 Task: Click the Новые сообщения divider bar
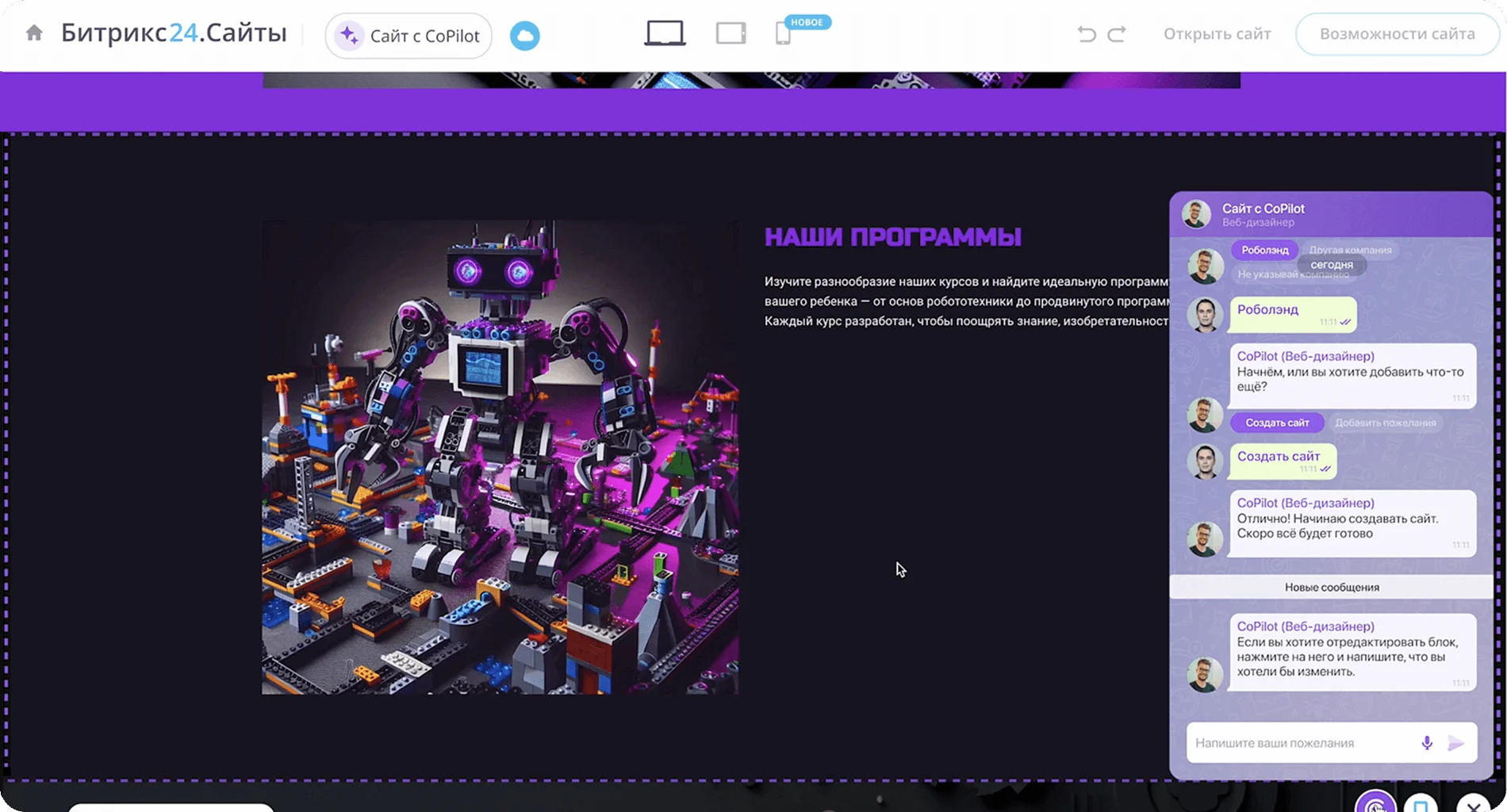pyautogui.click(x=1331, y=588)
